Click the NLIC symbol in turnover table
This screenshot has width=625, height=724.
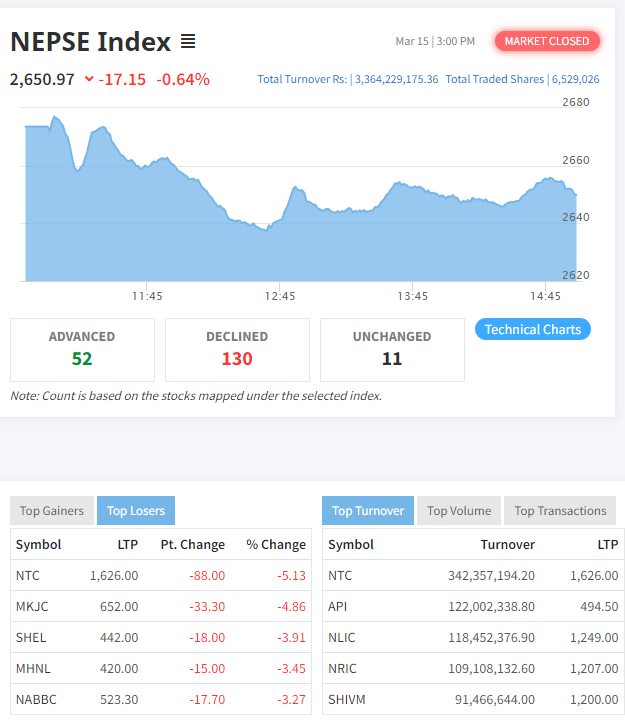(341, 638)
